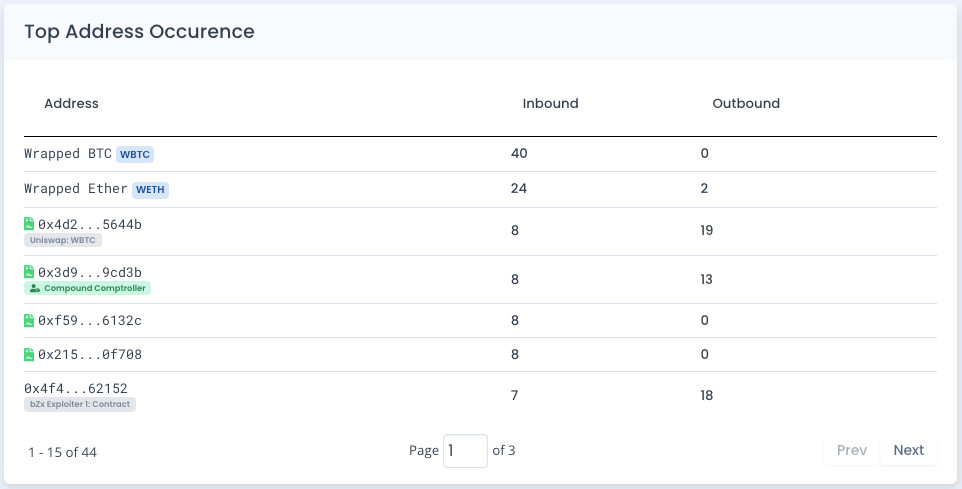This screenshot has width=962, height=489.
Task: Sort by Outbound column header
Action: tap(746, 103)
